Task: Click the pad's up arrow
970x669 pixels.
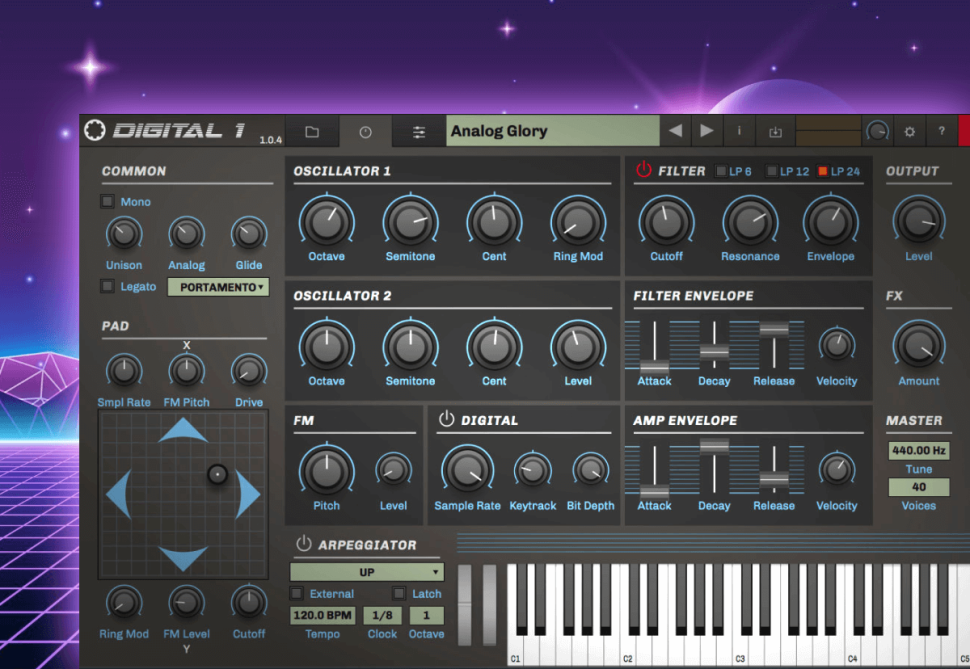Action: pyautogui.click(x=183, y=431)
